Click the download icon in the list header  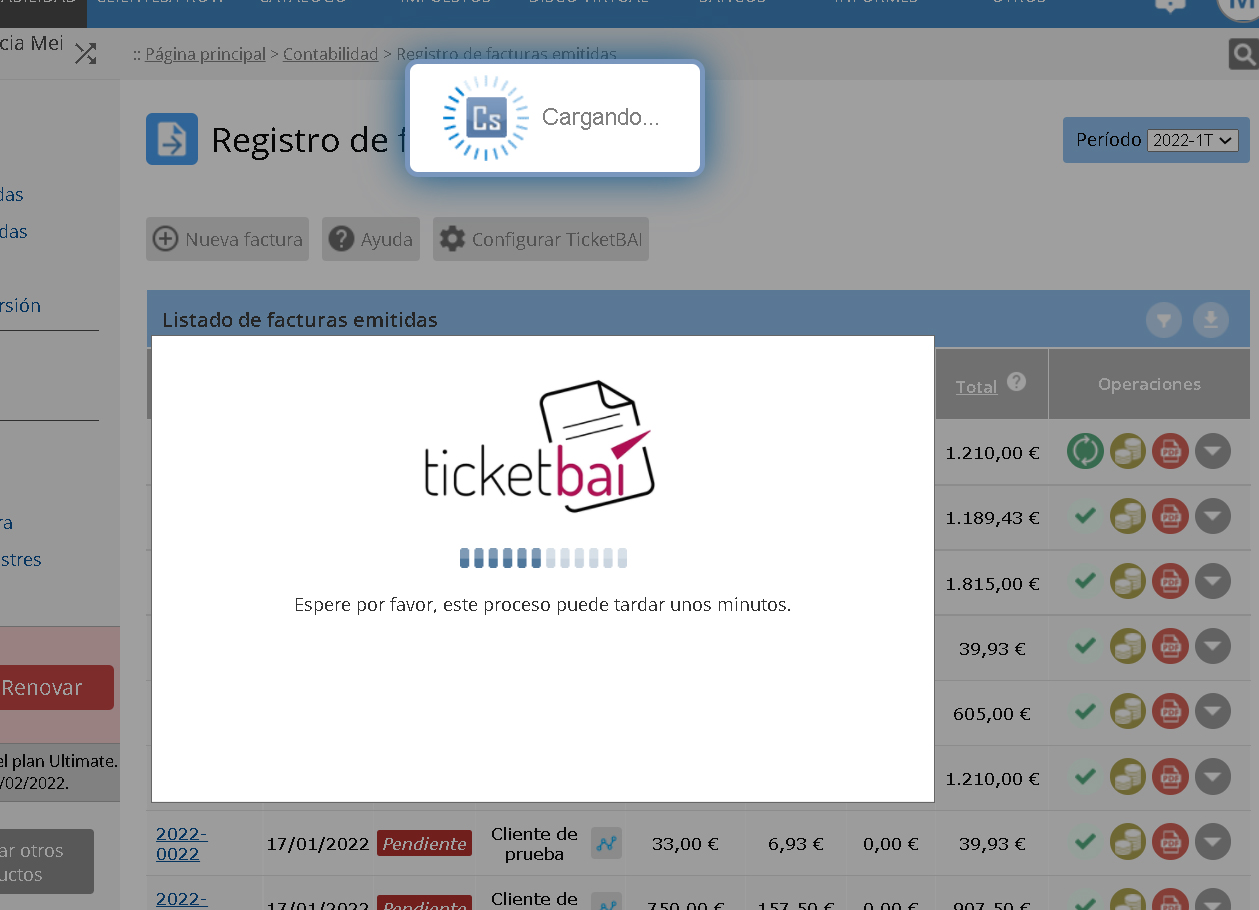[1210, 320]
